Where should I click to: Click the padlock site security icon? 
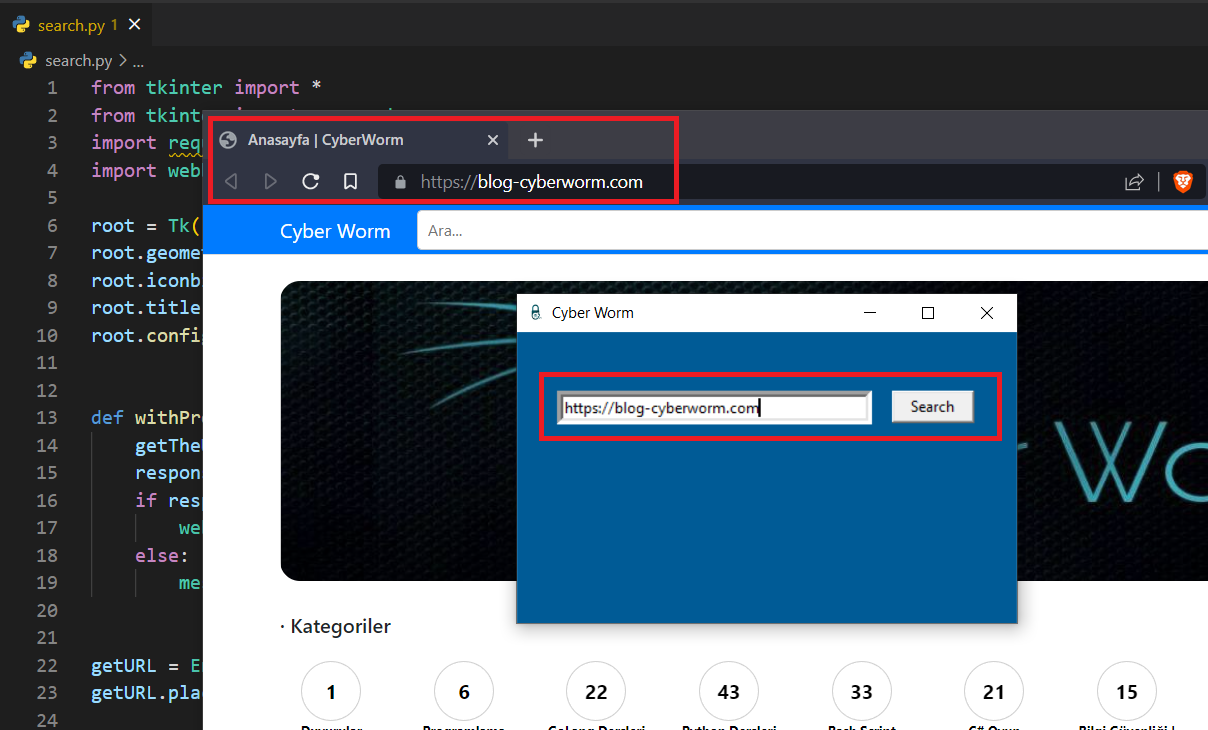[x=401, y=182]
